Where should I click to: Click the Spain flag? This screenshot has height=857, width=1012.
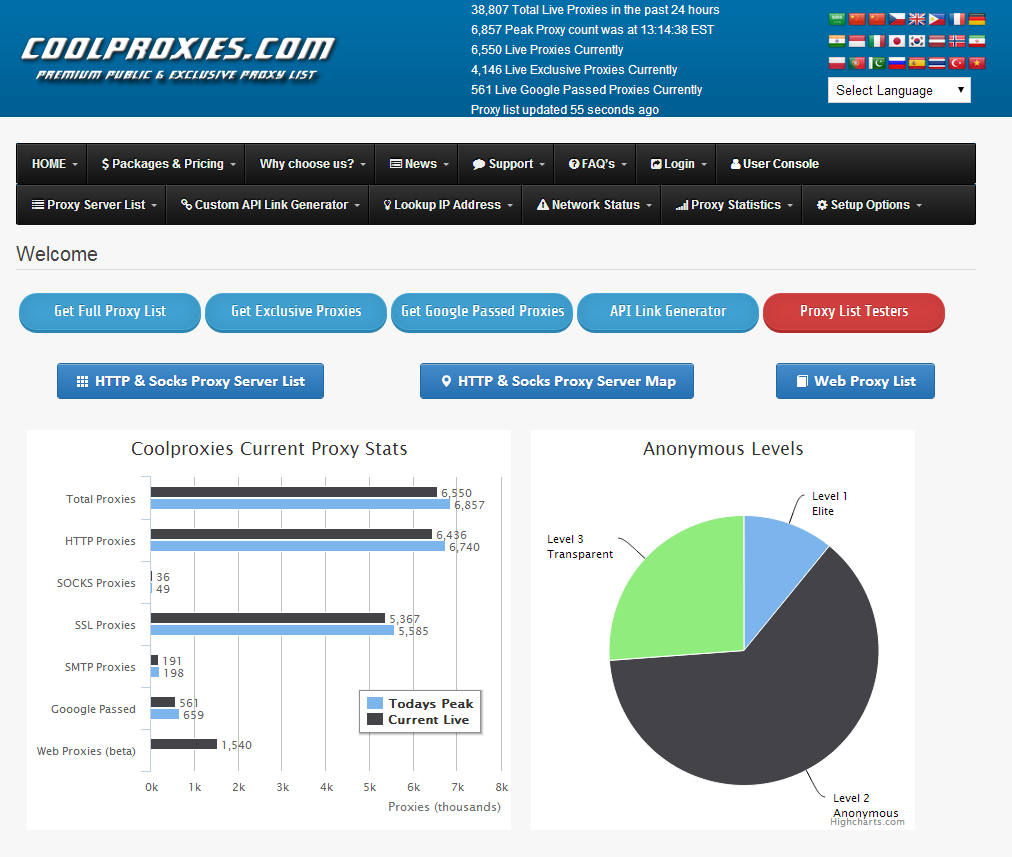(917, 63)
